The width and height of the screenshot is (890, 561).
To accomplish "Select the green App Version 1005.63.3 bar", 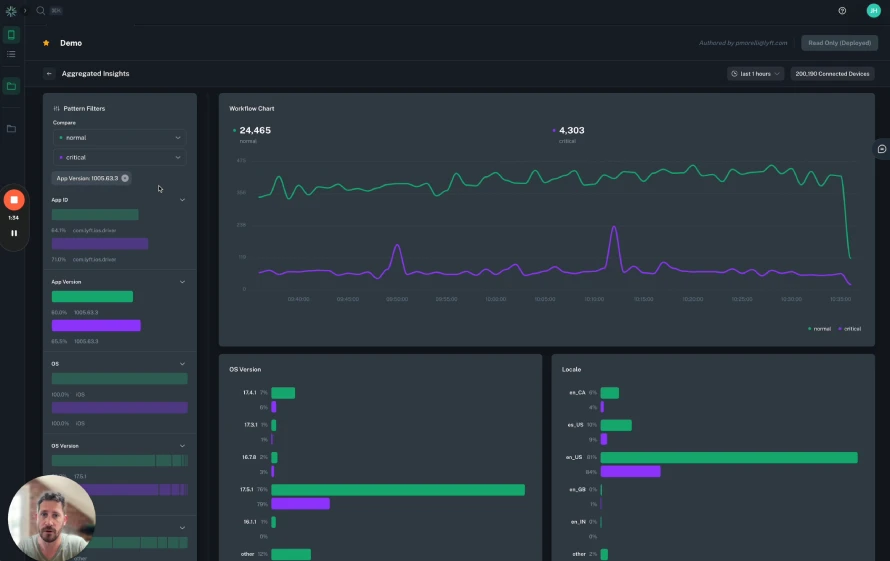I will point(92,296).
